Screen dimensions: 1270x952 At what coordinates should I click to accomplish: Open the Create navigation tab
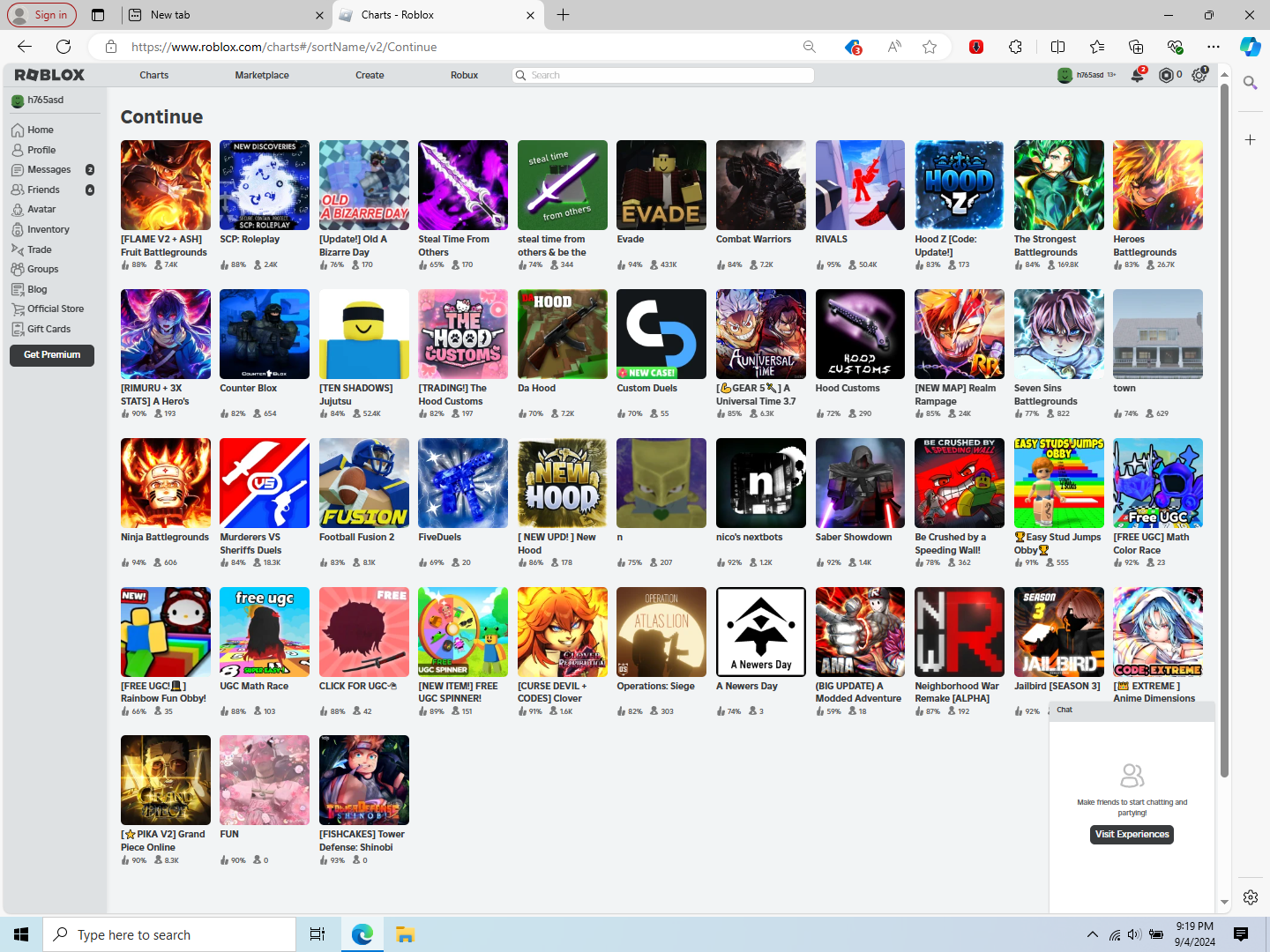370,75
